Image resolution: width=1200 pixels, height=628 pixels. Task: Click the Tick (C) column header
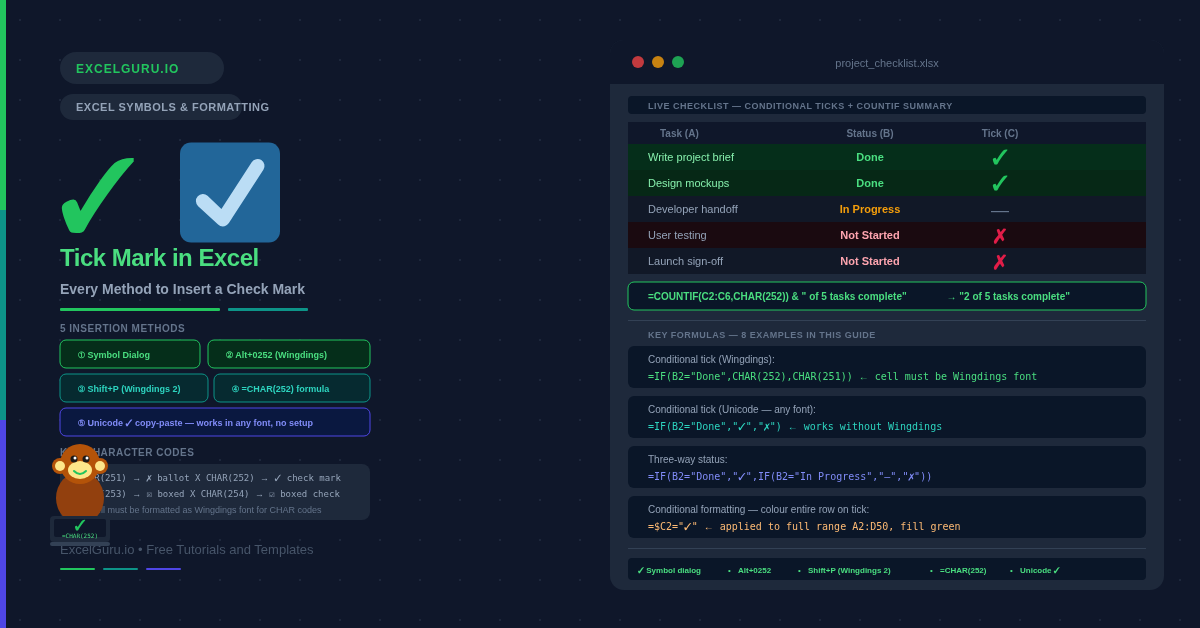[x=999, y=133]
